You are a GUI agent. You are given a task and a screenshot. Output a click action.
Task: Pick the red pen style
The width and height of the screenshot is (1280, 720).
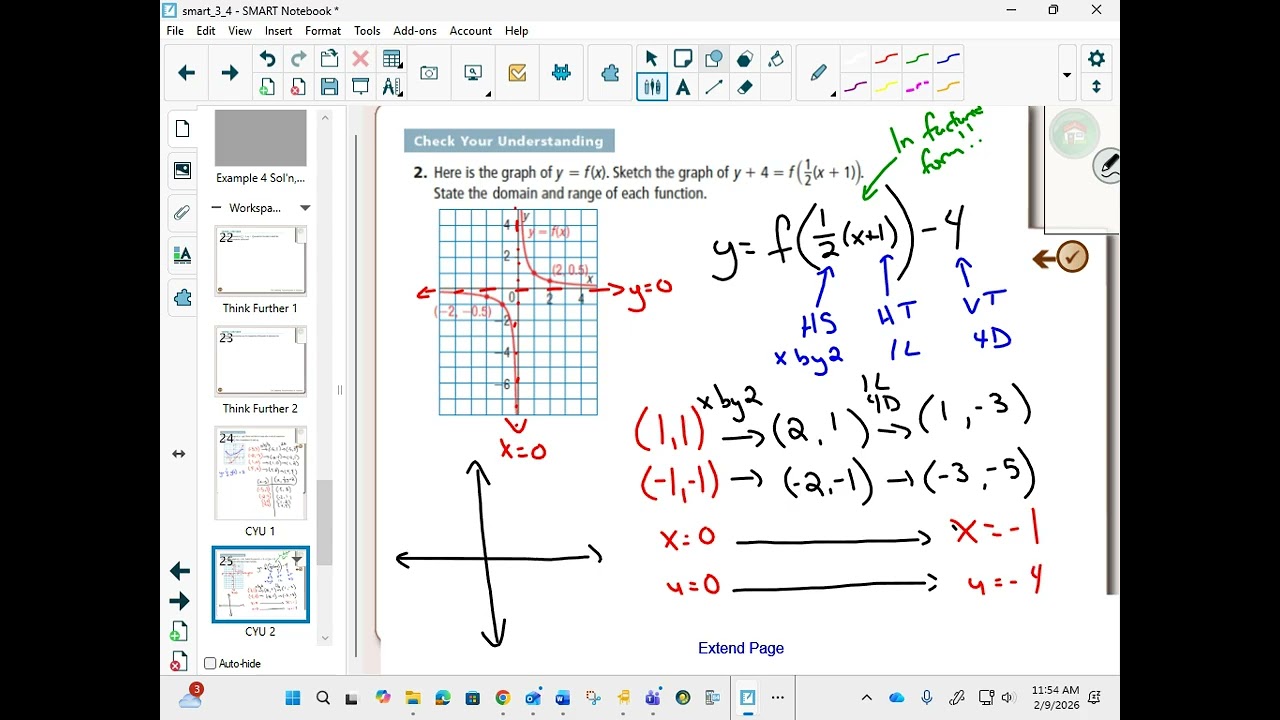click(x=887, y=59)
